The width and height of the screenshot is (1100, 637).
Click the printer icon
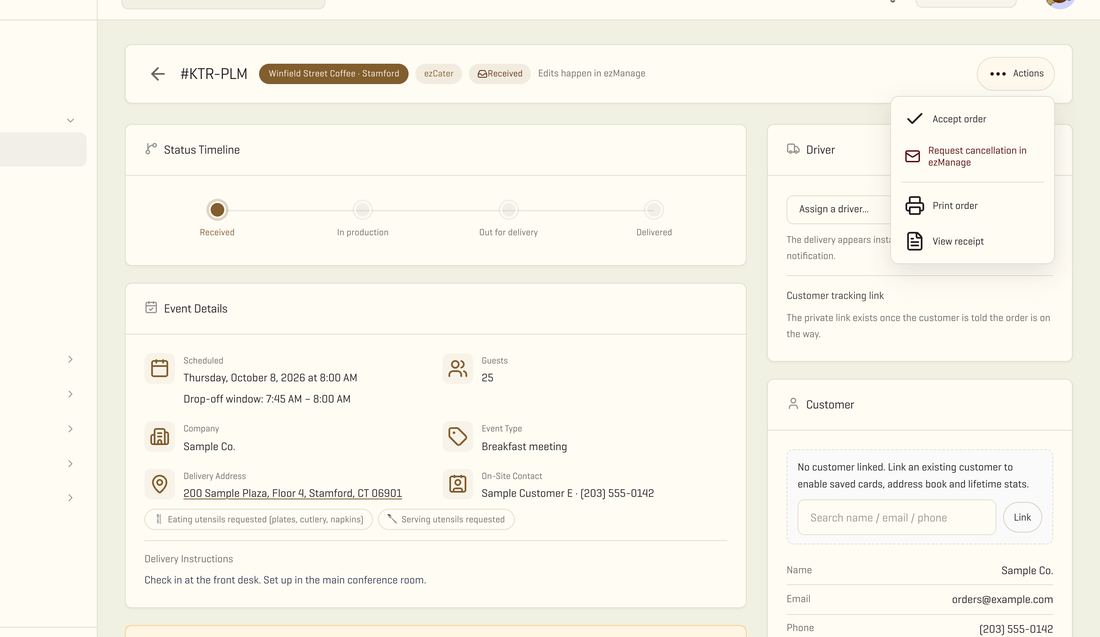tap(914, 206)
